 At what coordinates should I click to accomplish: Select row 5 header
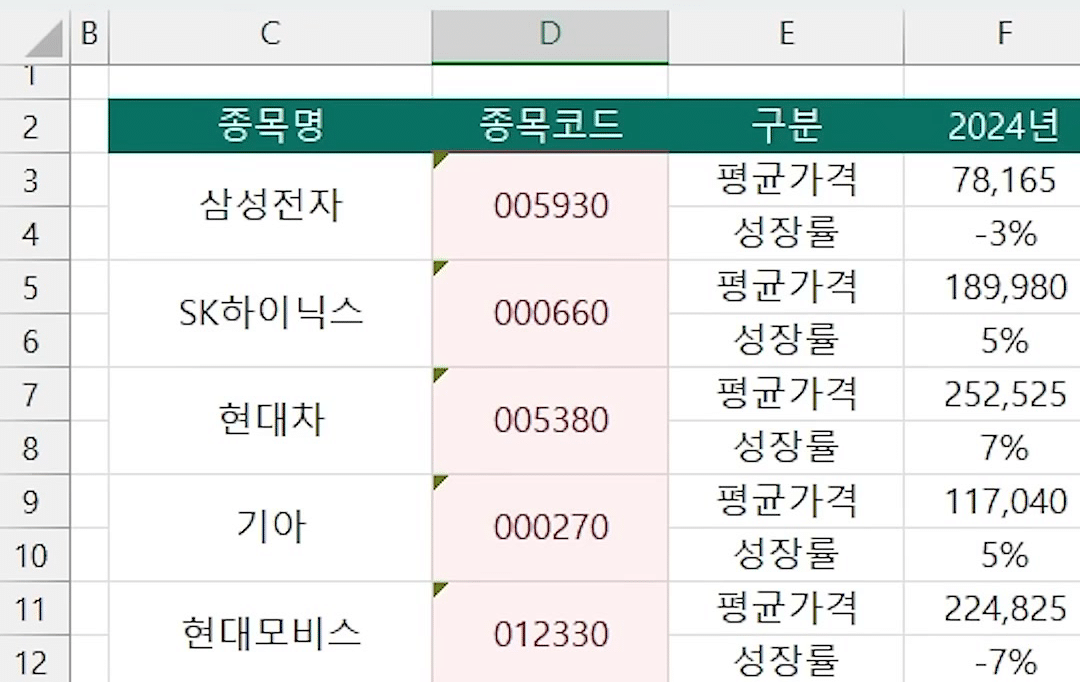tap(34, 287)
